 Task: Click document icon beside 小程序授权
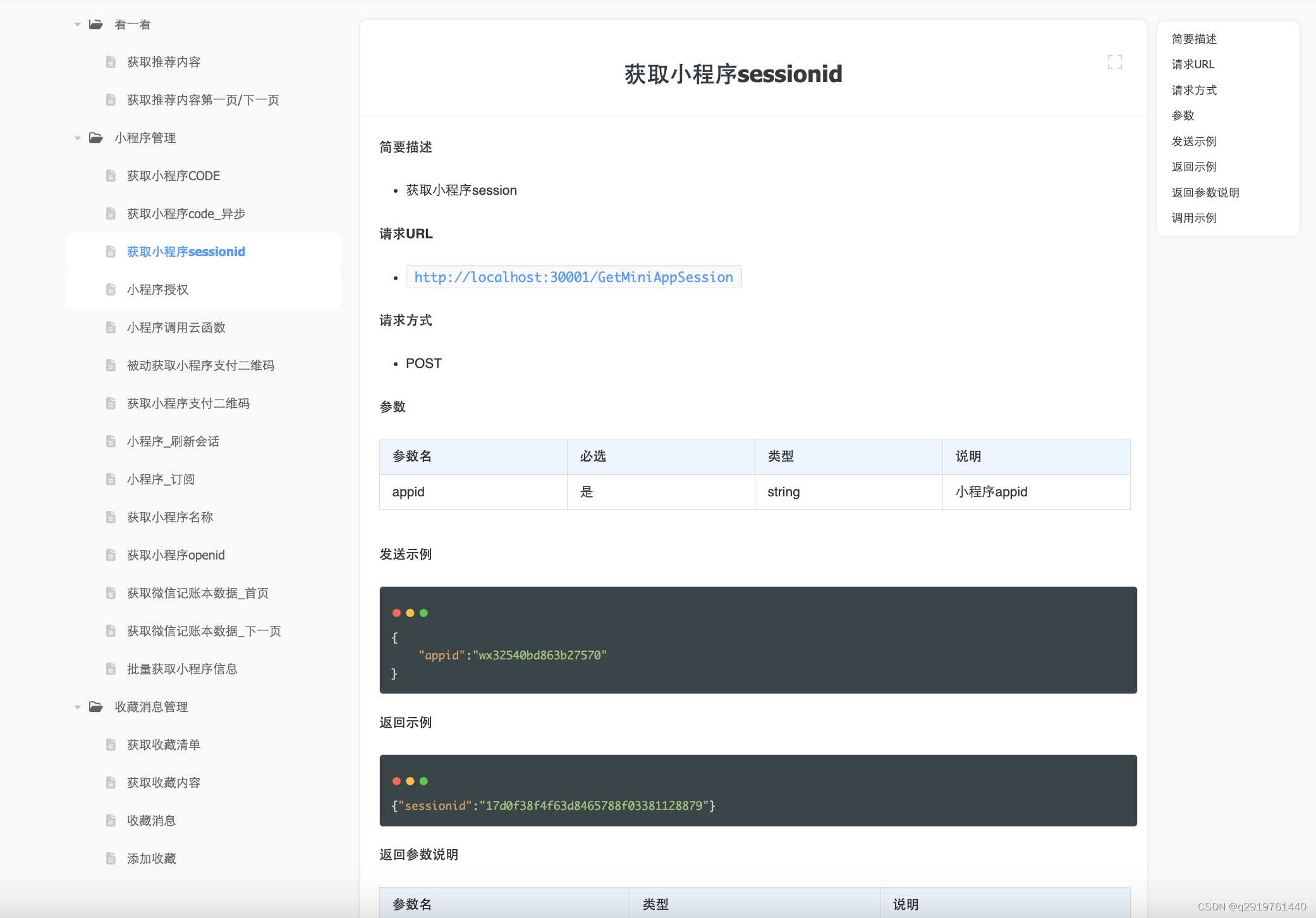(111, 290)
